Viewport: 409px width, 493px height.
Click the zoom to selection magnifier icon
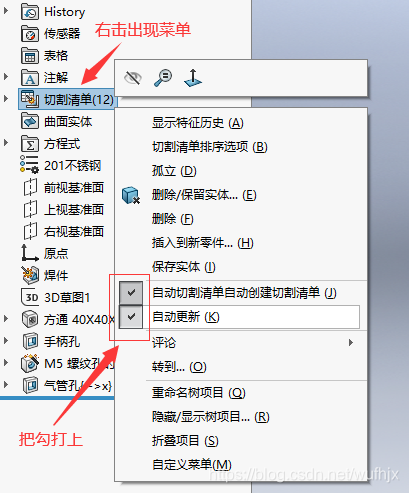coord(163,78)
